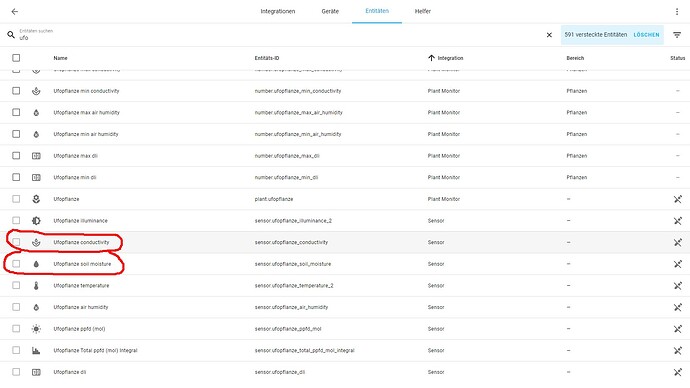Clear the search with the X icon
This screenshot has width=690, height=388.
pyautogui.click(x=549, y=35)
